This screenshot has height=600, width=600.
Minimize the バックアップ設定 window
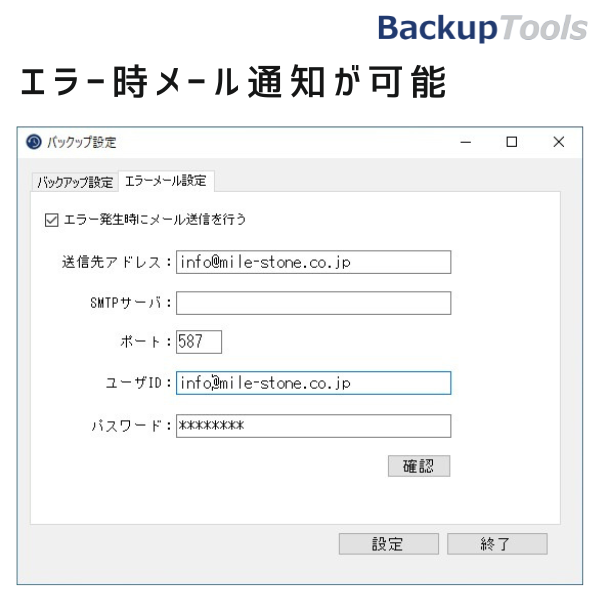[466, 142]
